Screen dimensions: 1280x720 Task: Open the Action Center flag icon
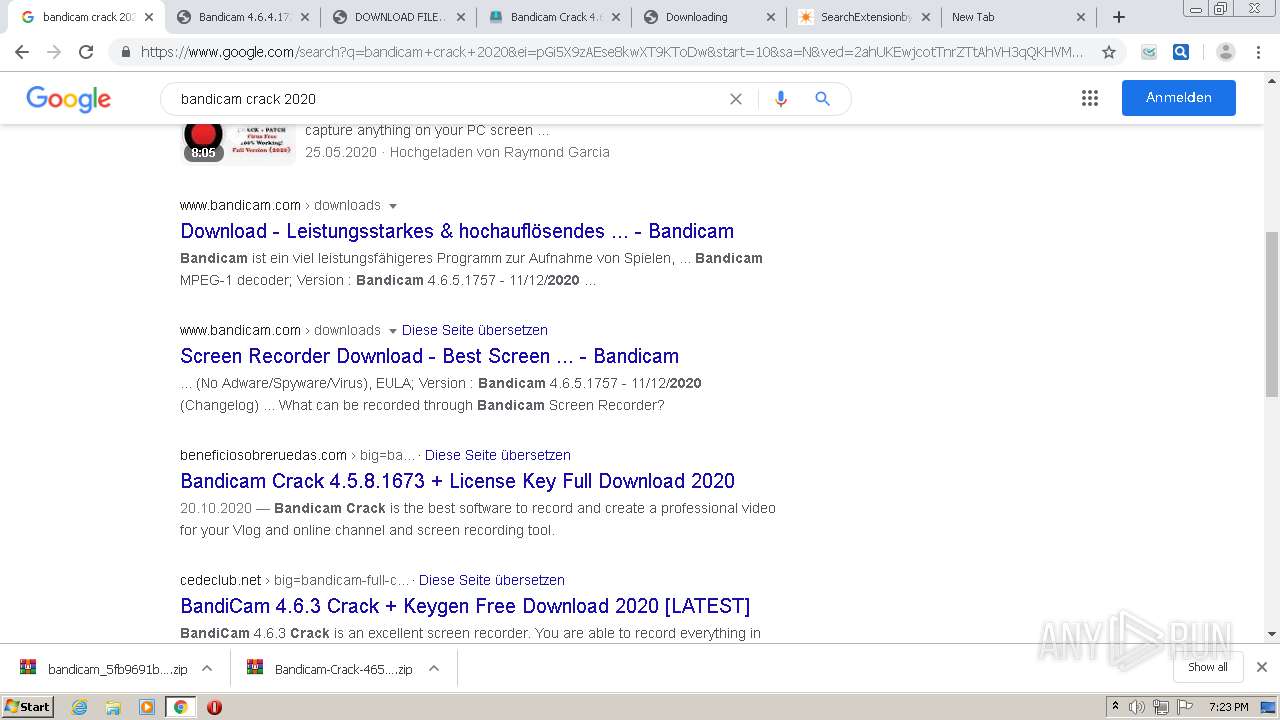pyautogui.click(x=1185, y=707)
